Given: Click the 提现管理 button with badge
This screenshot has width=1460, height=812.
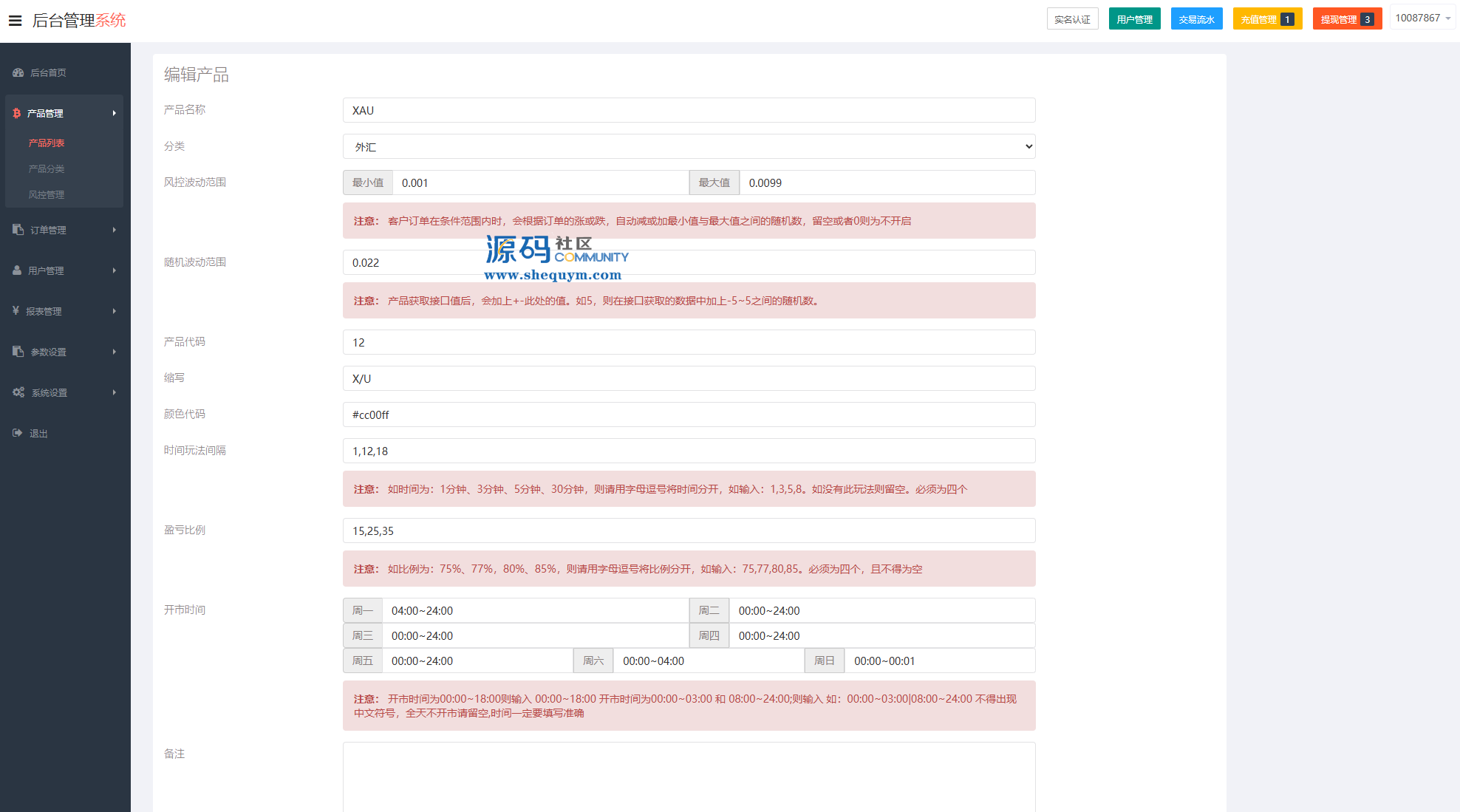Looking at the screenshot, I should pyautogui.click(x=1346, y=19).
